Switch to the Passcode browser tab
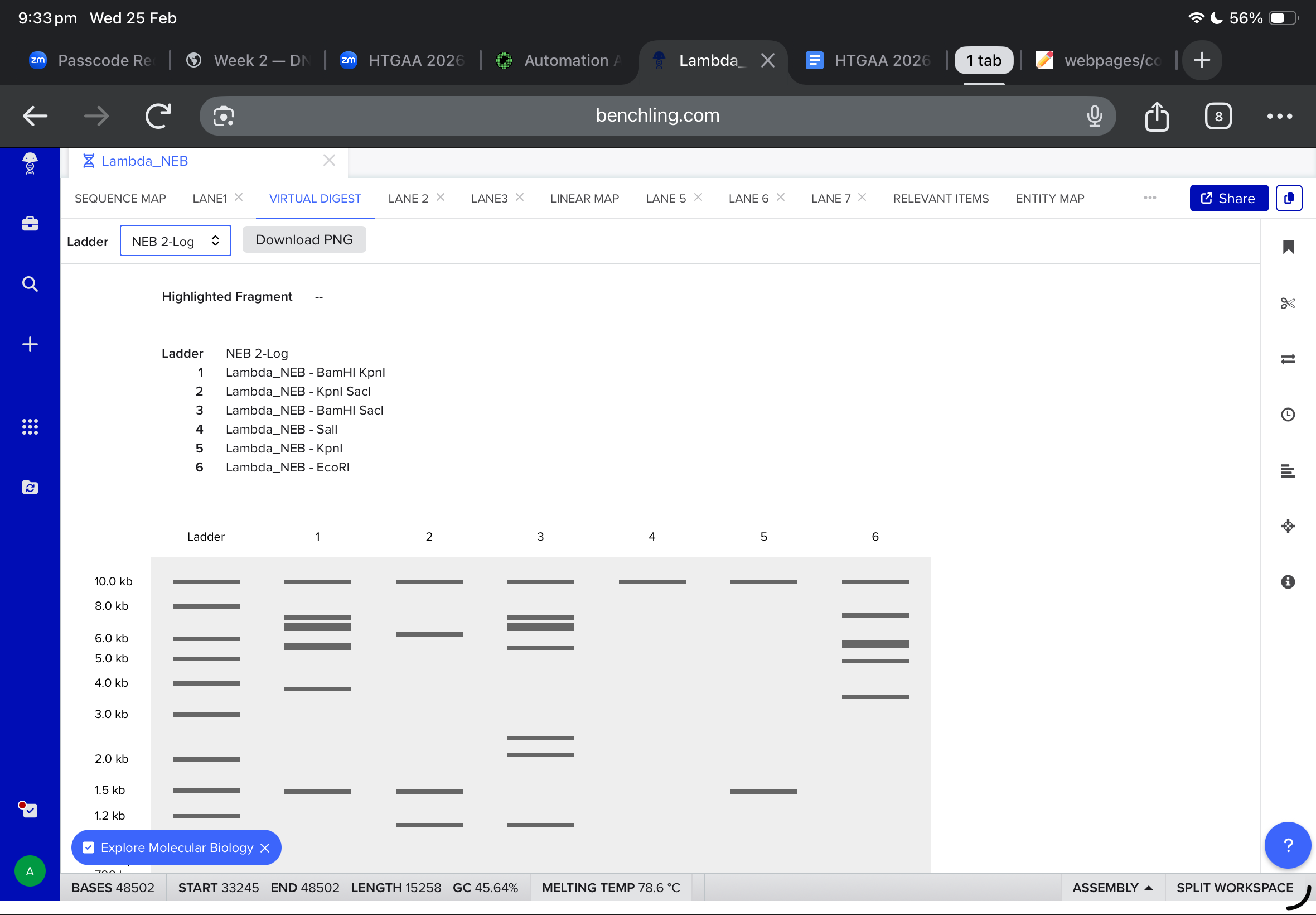The image size is (1316, 915). [x=91, y=60]
